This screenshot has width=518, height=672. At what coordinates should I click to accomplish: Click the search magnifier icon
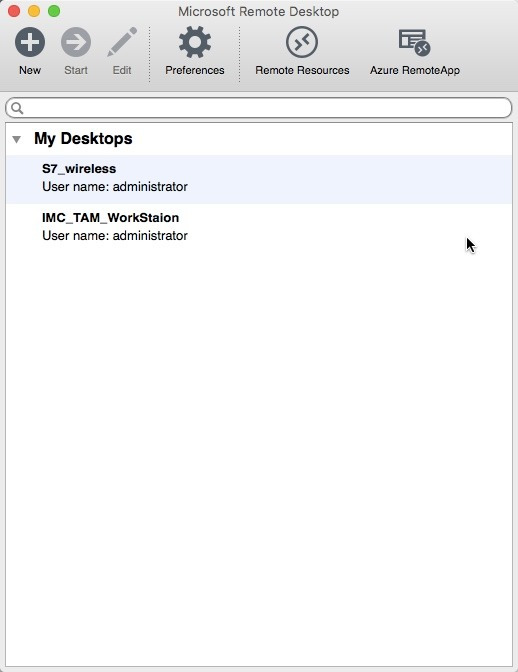click(x=17, y=108)
